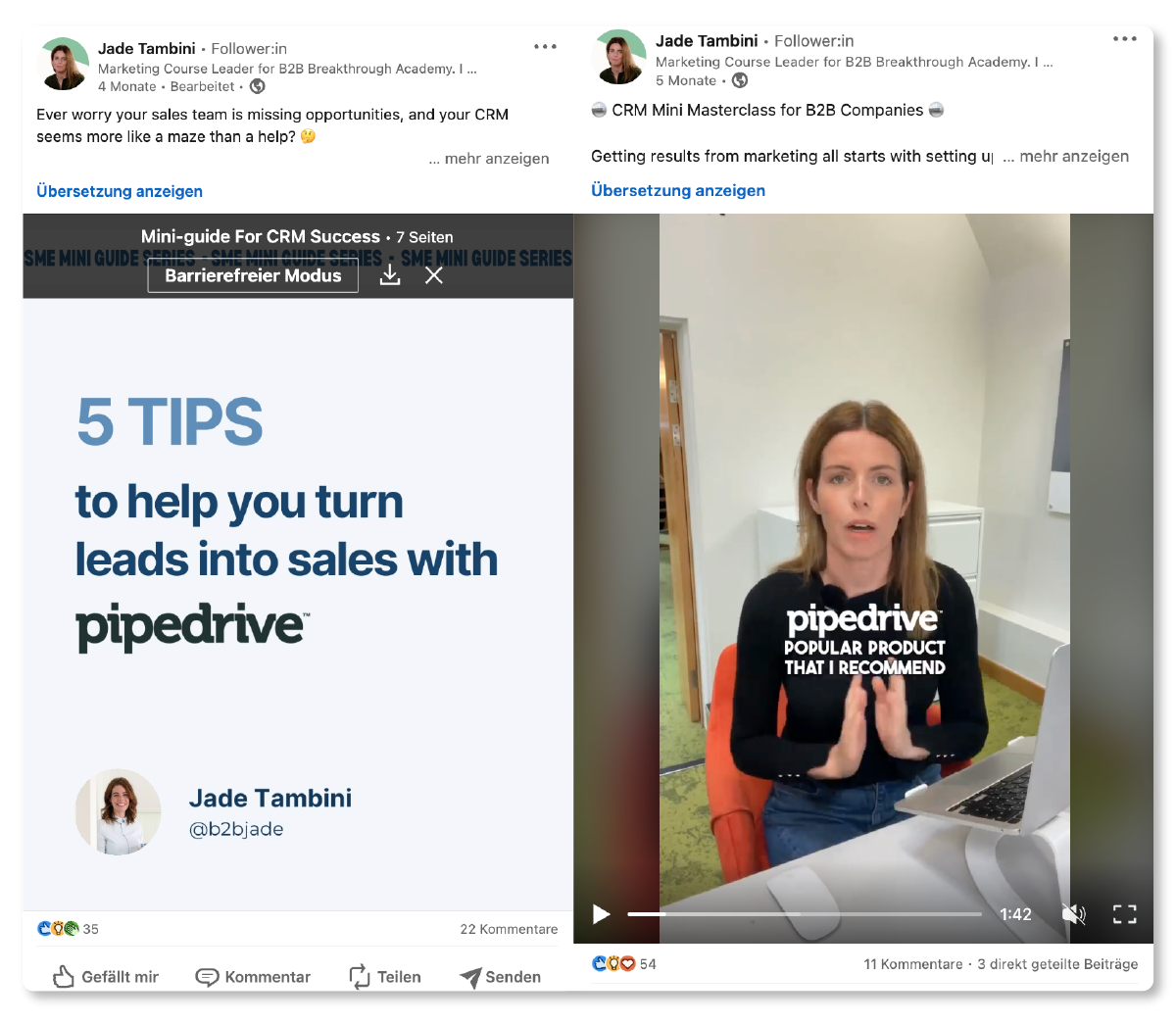The width and height of the screenshot is (1176, 1024).
Task: Click the Mini-guide For CRM Success title
Action: click(261, 236)
